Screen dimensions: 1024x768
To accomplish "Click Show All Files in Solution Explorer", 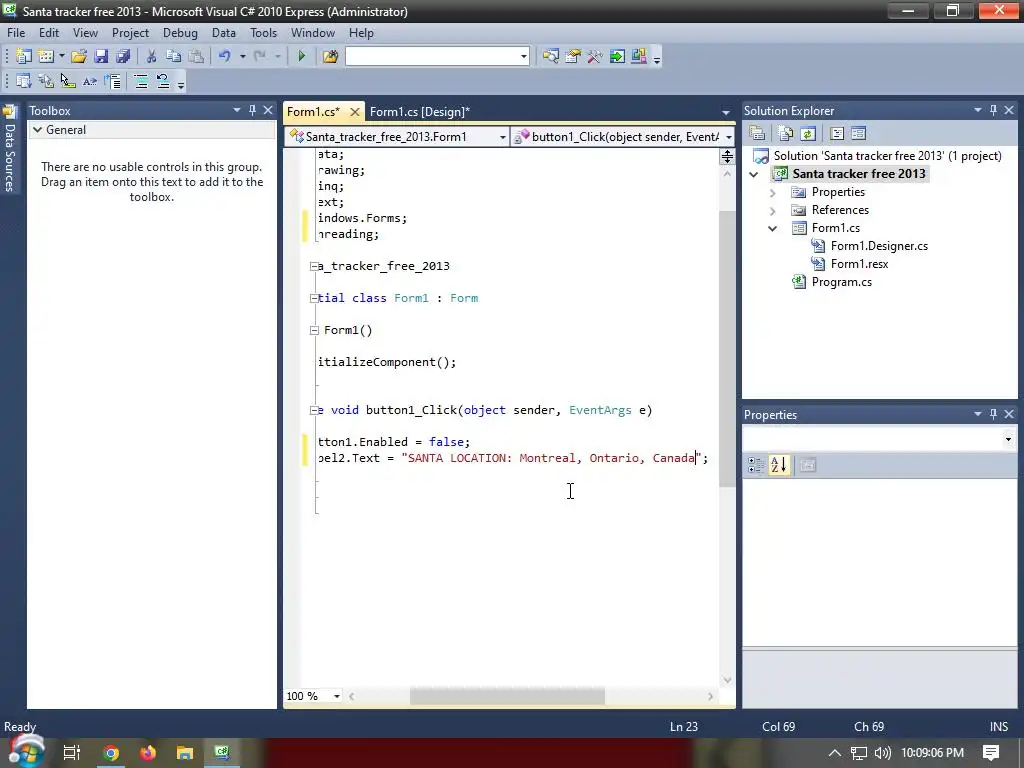I will point(786,133).
